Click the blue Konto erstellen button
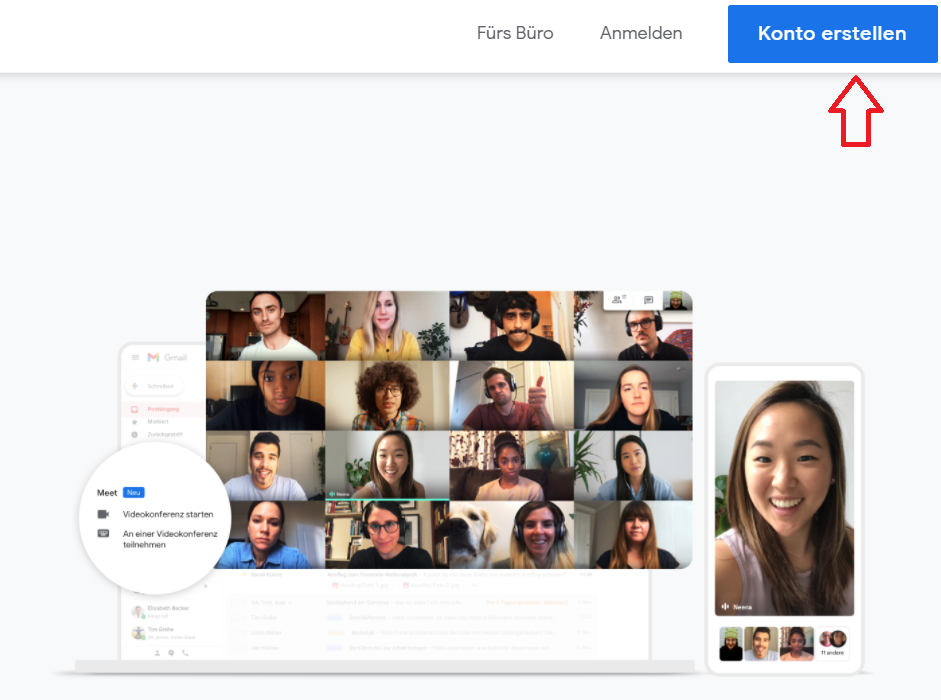The image size is (941, 700). [x=832, y=34]
